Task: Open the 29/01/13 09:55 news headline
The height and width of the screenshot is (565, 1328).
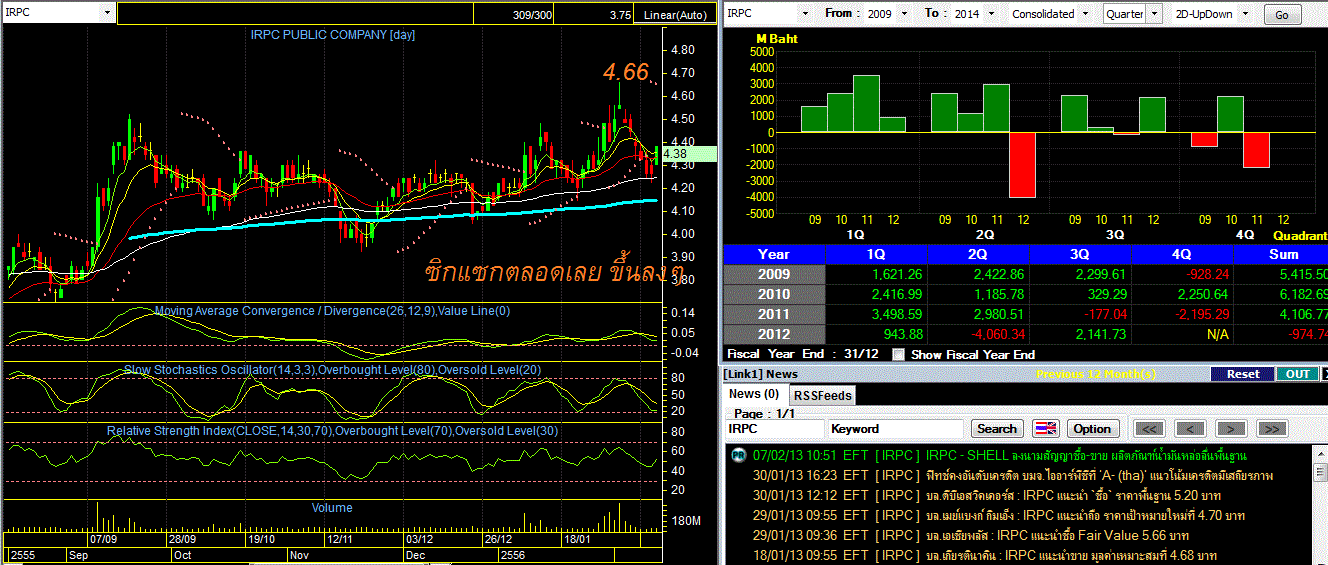Action: click(998, 515)
